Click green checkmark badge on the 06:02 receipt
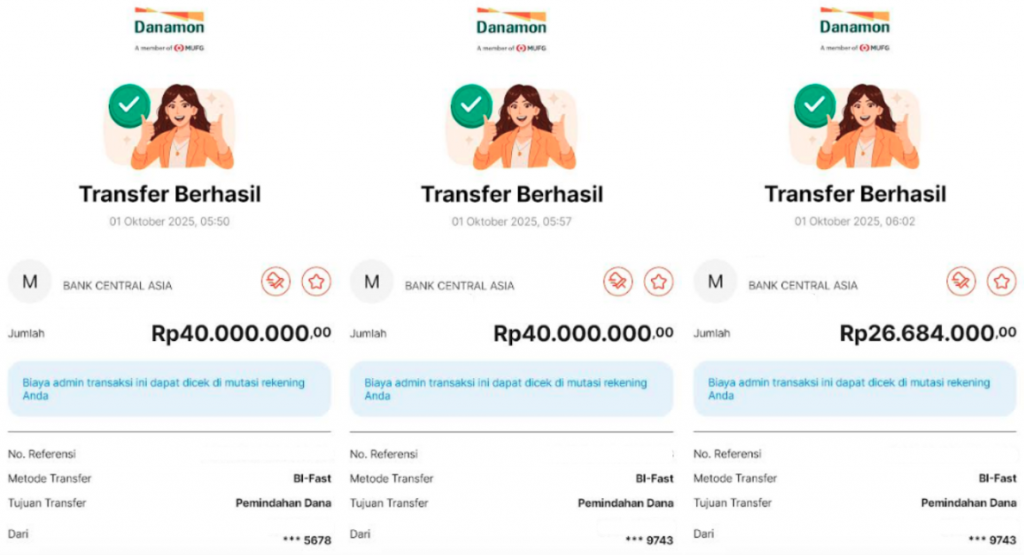Screen dimensions: 1024x555 (x=815, y=104)
